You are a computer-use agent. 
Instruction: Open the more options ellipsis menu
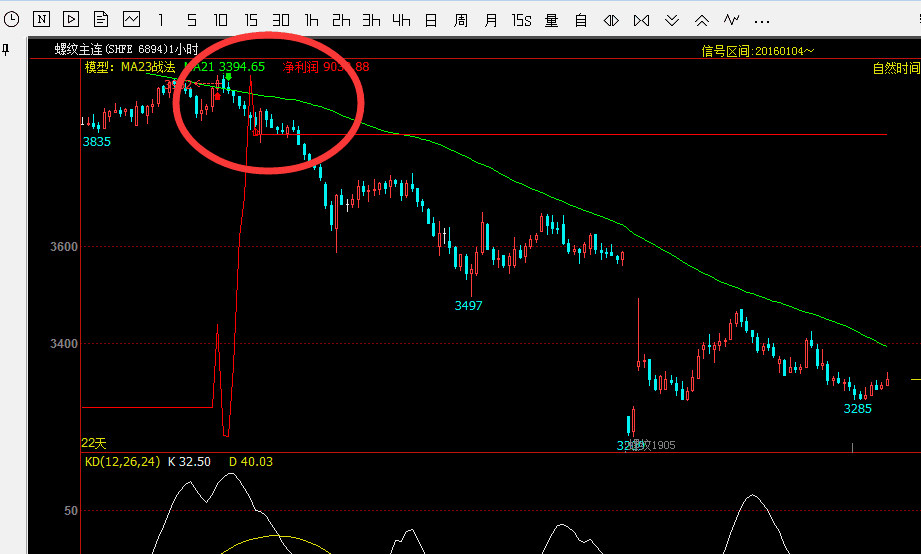click(x=762, y=19)
